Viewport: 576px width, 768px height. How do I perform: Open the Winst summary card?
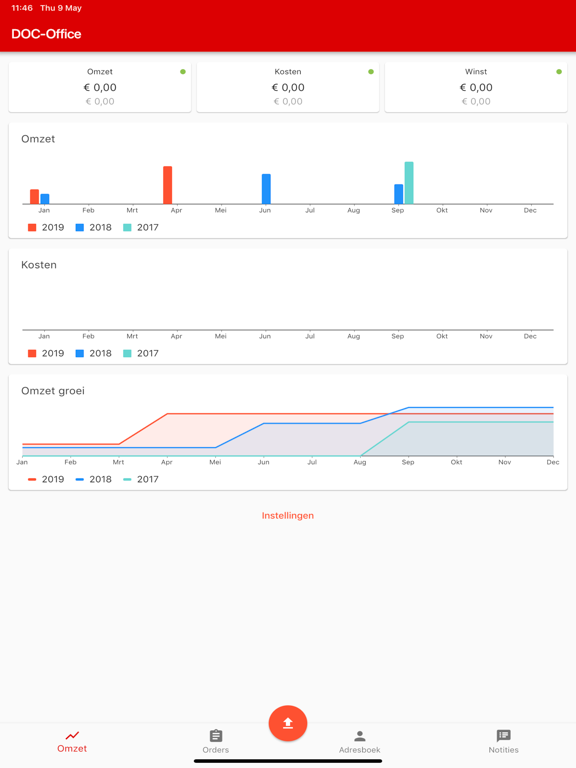click(x=476, y=87)
